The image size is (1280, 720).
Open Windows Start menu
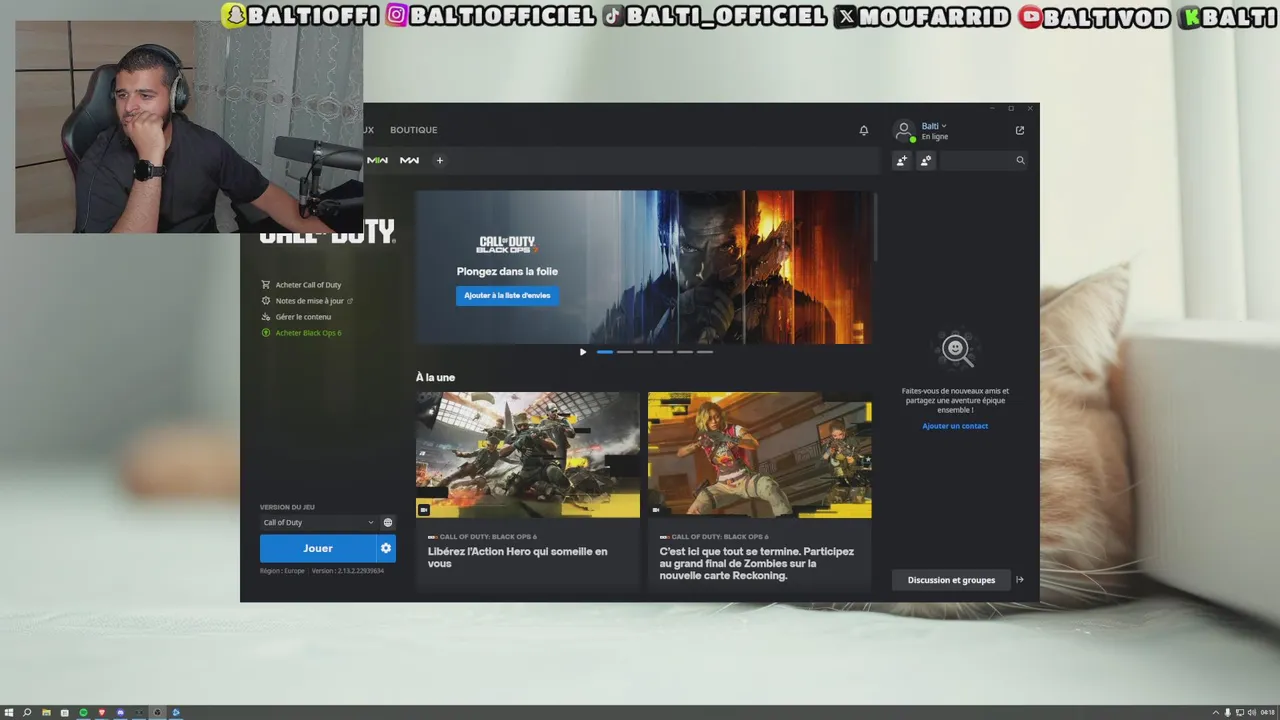[x=9, y=712]
